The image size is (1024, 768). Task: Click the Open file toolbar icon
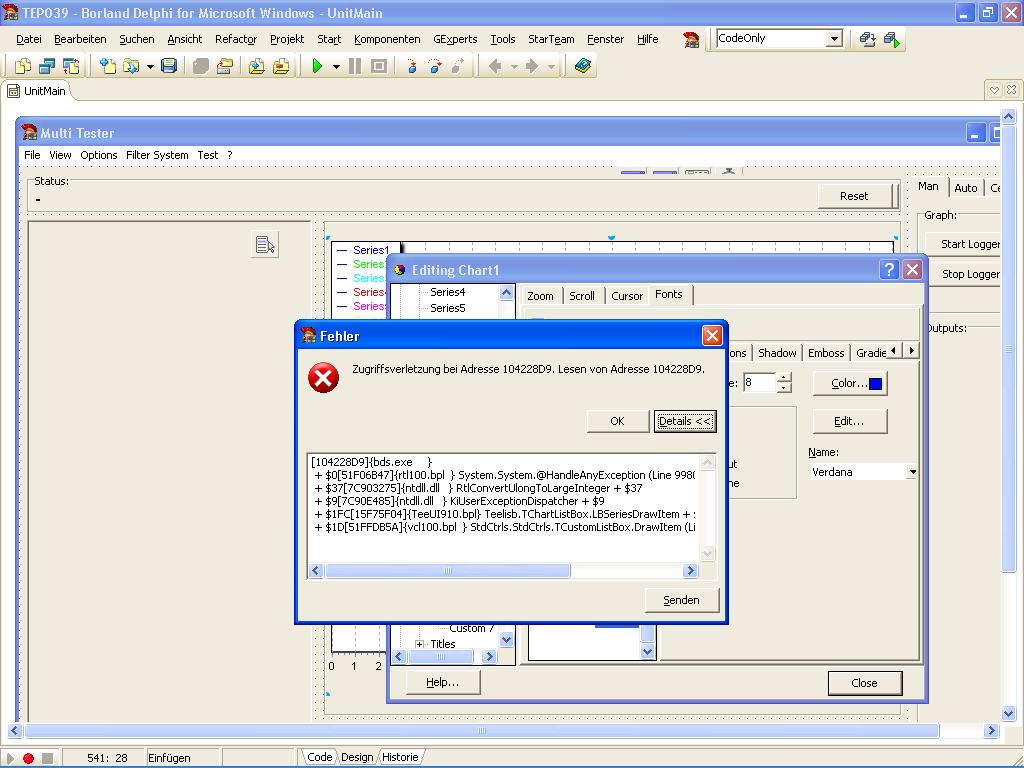point(131,66)
